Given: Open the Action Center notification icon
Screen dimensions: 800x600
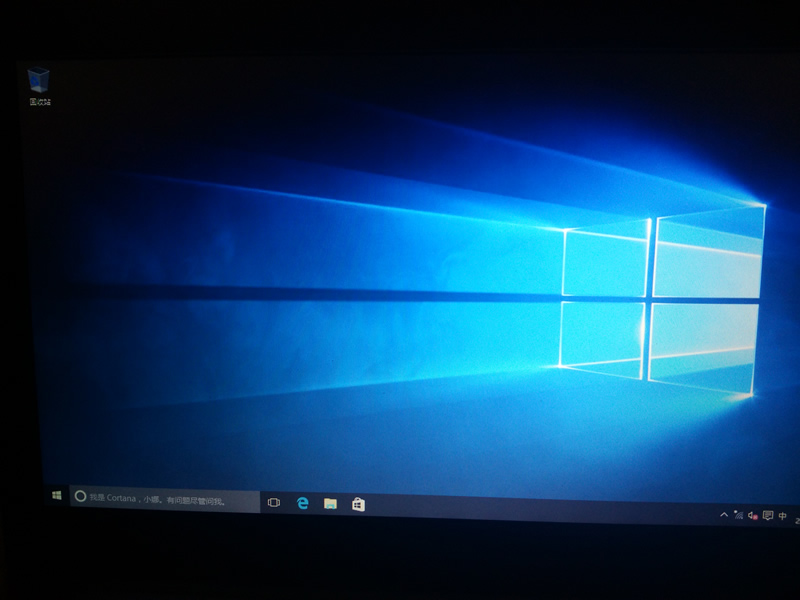Looking at the screenshot, I should pyautogui.click(x=767, y=516).
